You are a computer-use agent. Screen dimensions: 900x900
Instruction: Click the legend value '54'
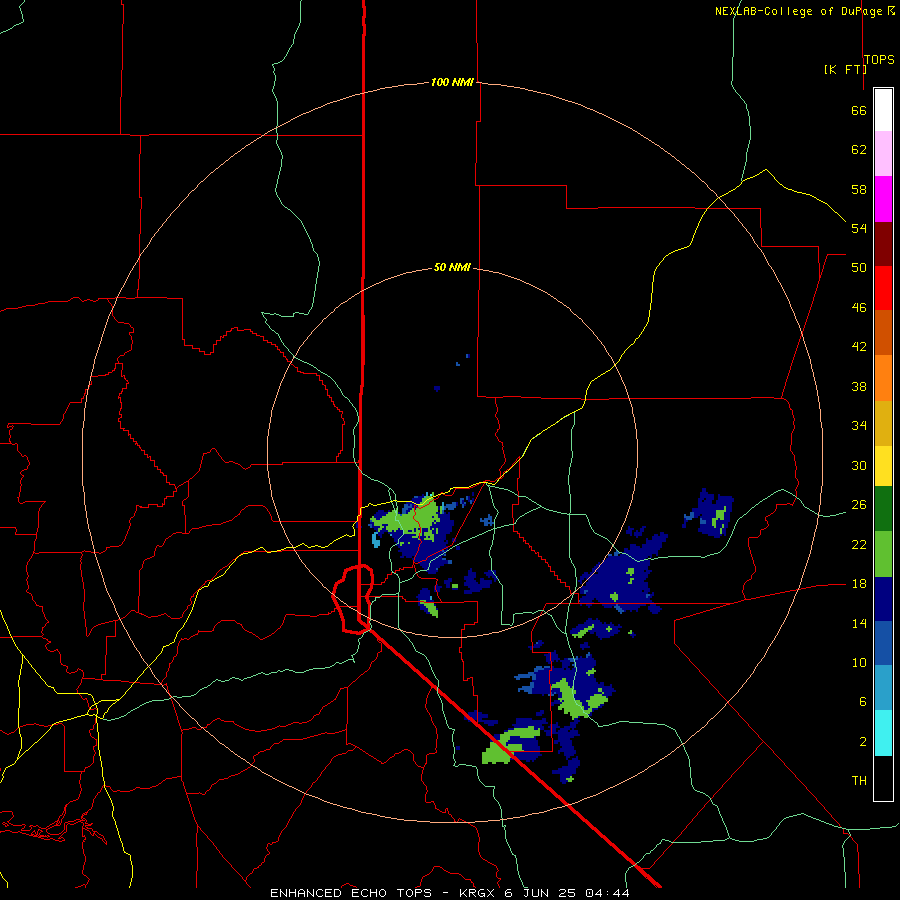coord(859,228)
